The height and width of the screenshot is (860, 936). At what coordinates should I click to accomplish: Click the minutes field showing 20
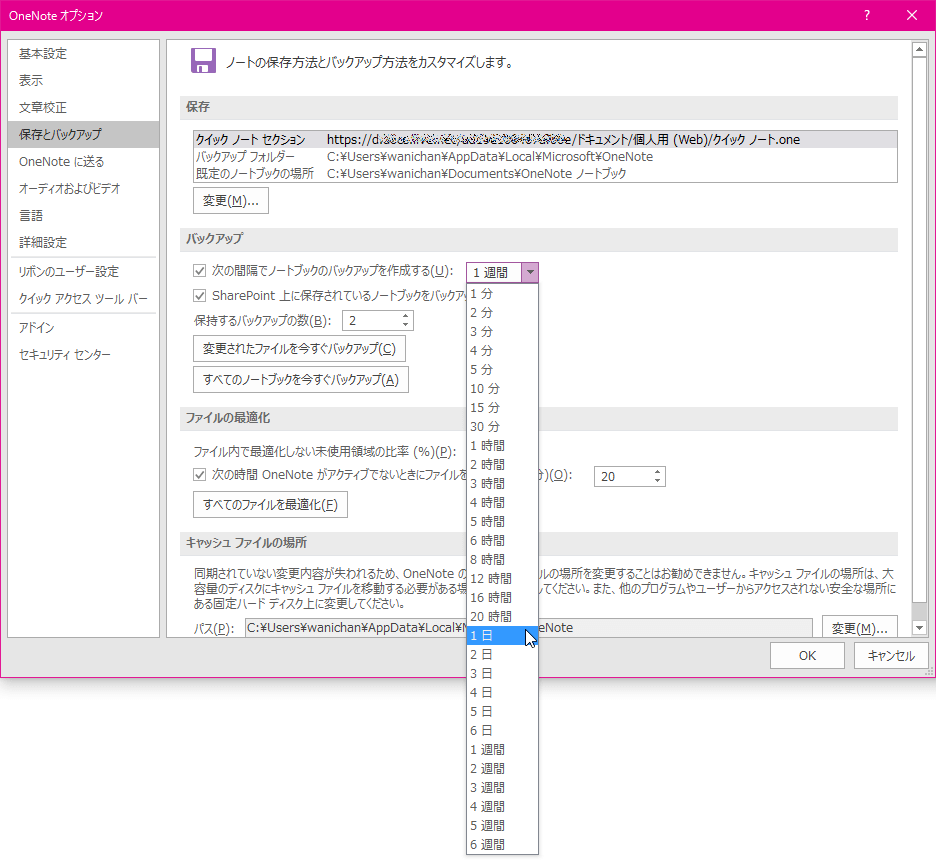[623, 476]
